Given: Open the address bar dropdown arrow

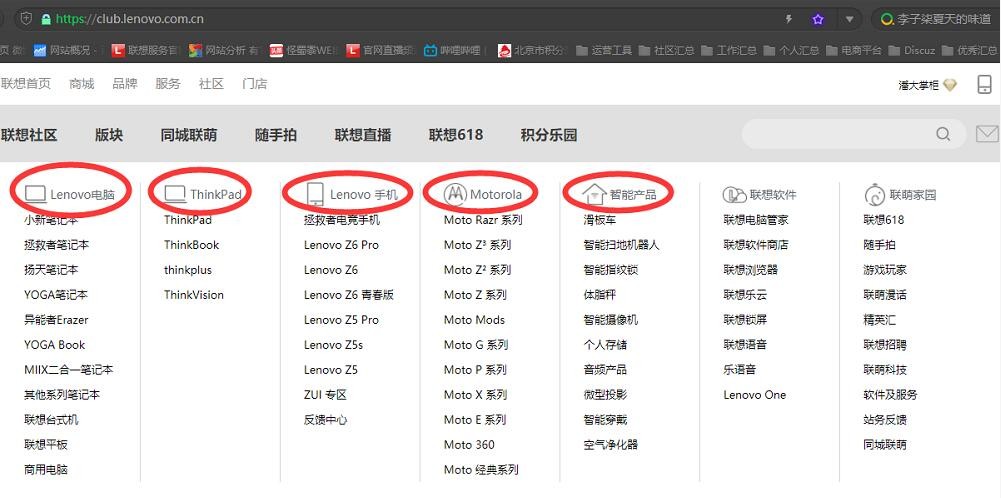Looking at the screenshot, I should pyautogui.click(x=850, y=19).
